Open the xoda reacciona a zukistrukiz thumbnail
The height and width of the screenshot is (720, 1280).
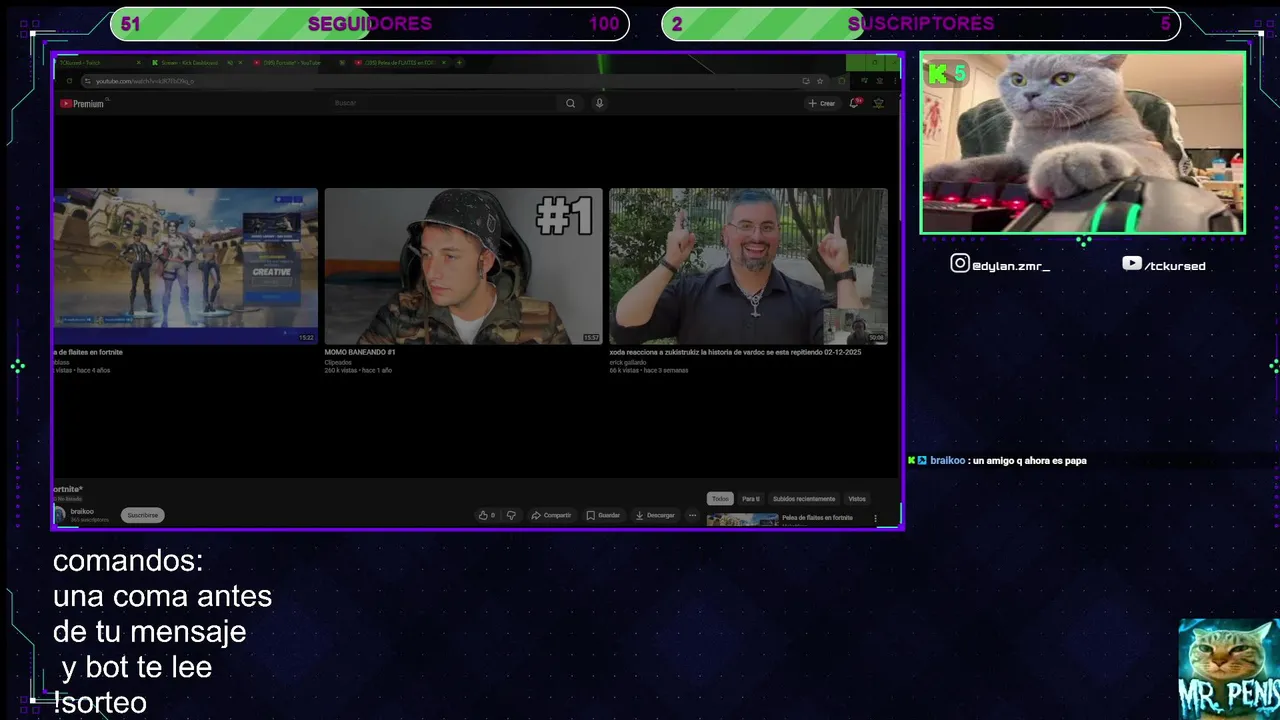pyautogui.click(x=748, y=266)
